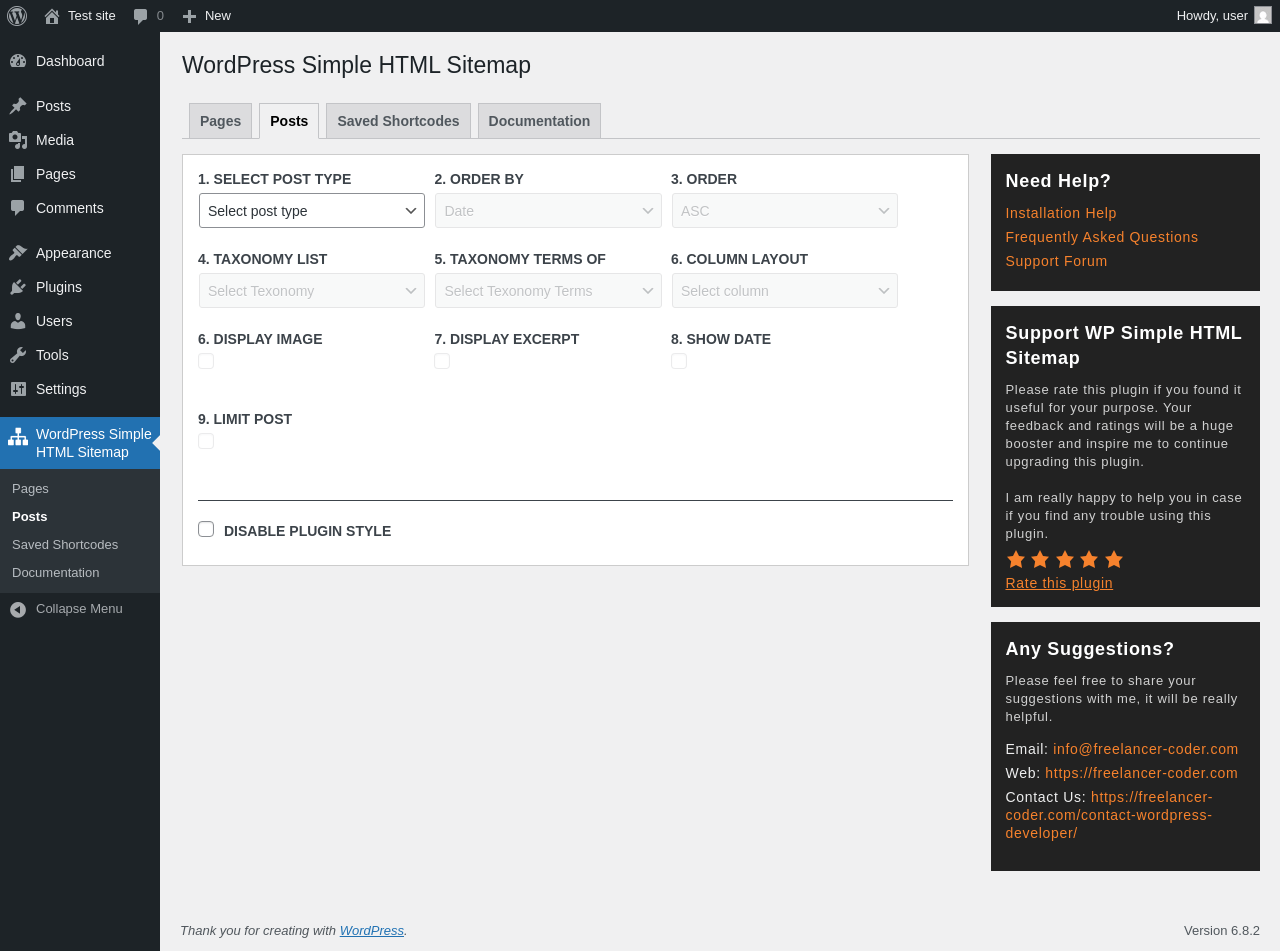Click the fifth rating star
This screenshot has width=1280, height=951.
click(1114, 559)
